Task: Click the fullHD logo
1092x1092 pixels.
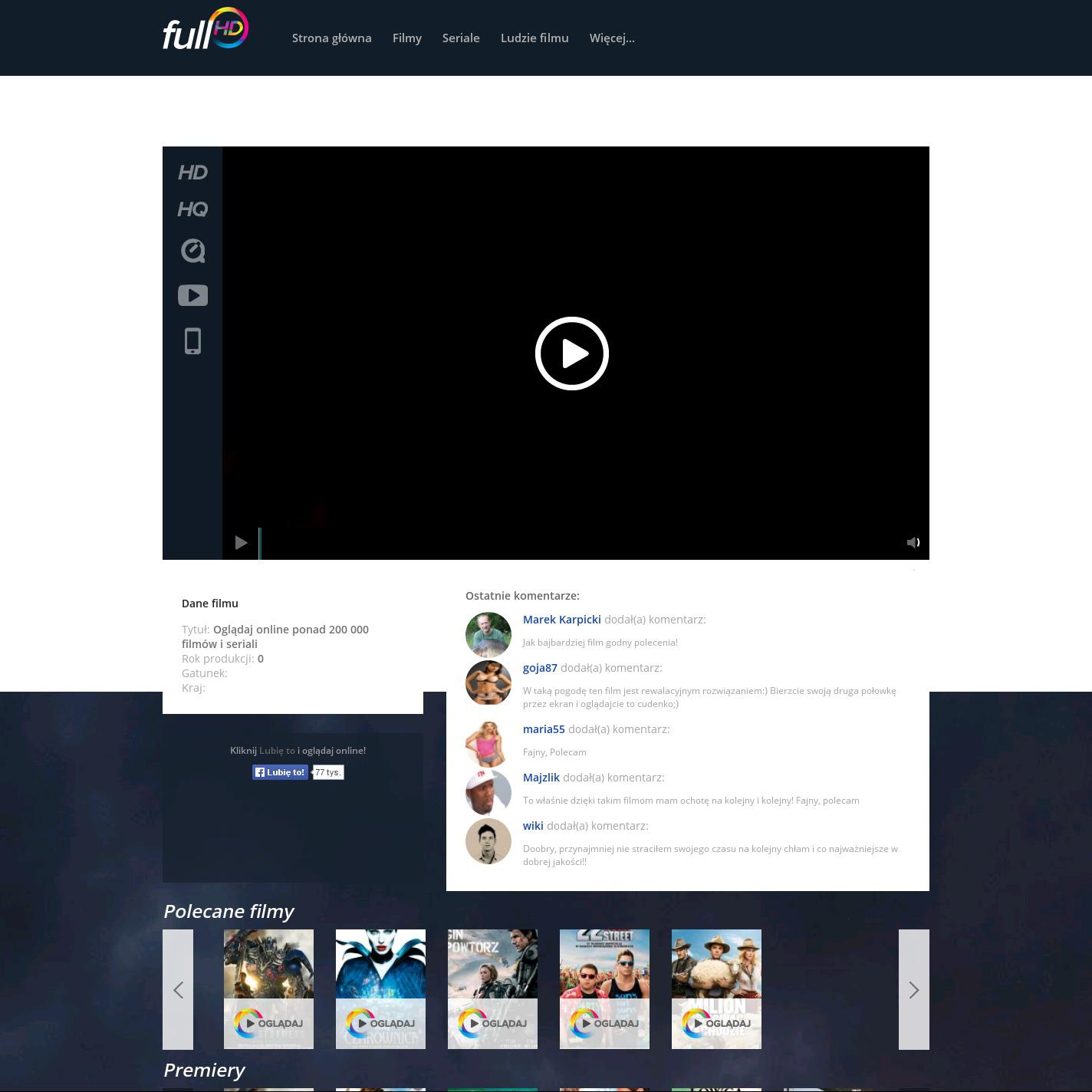Action: [x=205, y=31]
